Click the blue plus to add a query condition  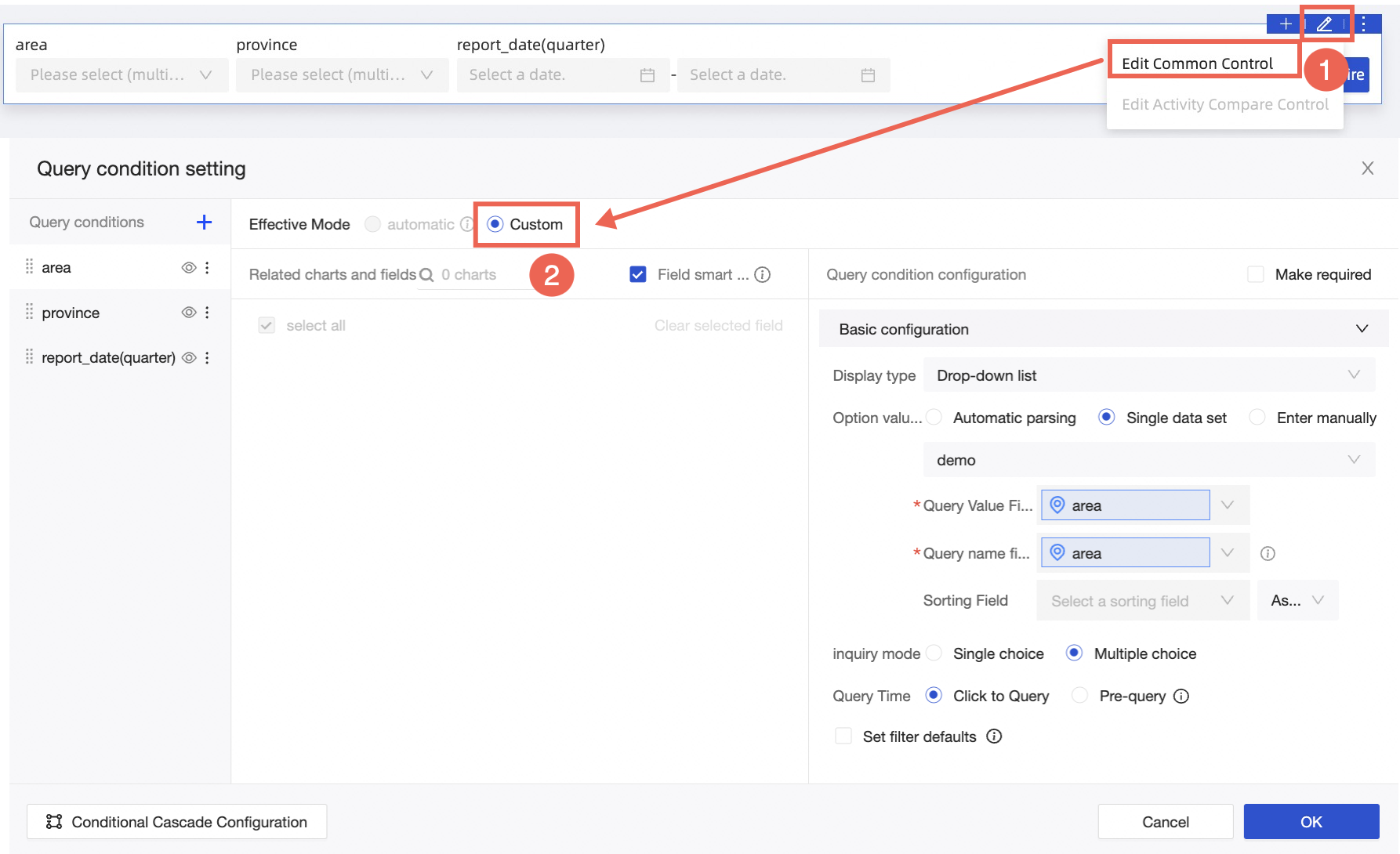203,222
